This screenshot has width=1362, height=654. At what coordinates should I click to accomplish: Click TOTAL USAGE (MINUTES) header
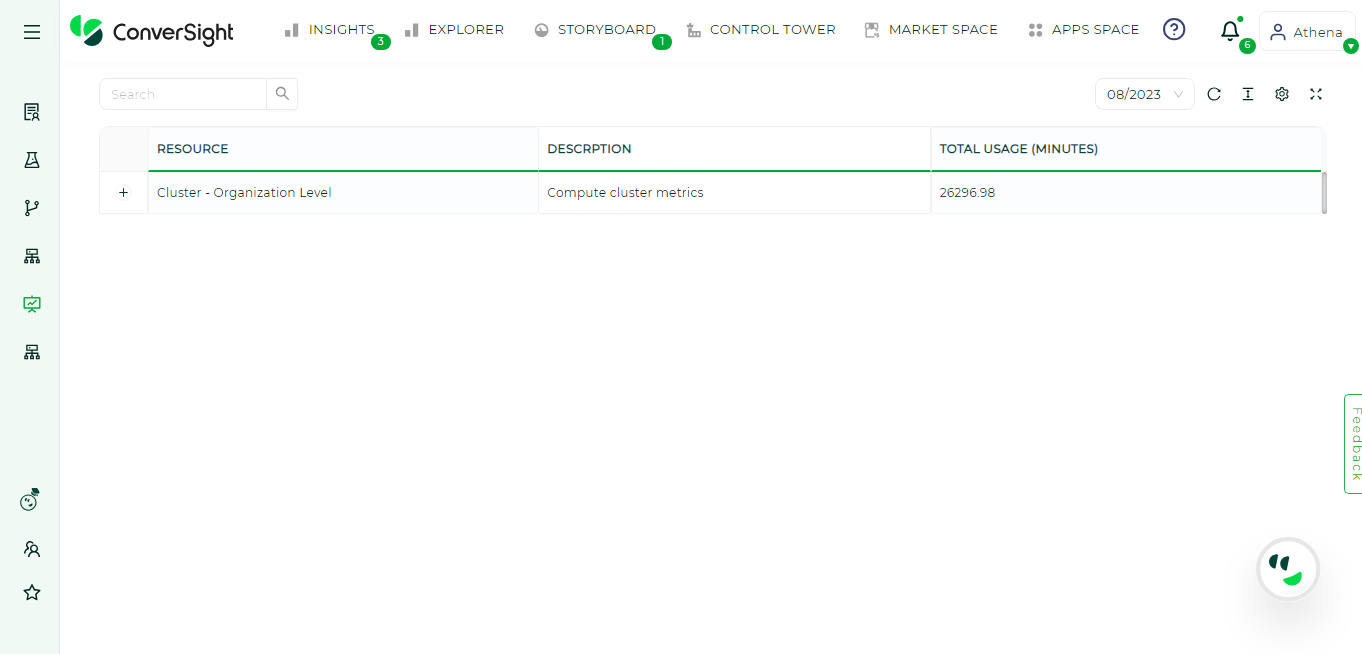click(1126, 149)
